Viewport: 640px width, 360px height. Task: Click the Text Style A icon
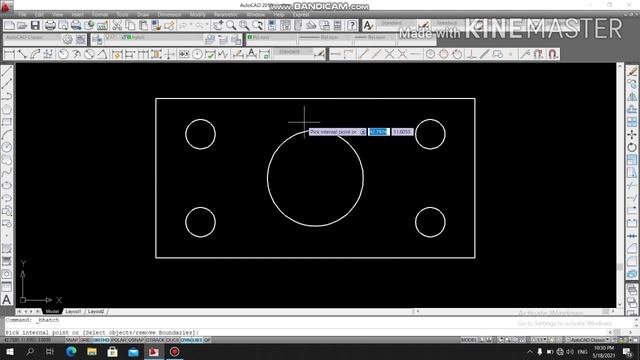(368, 26)
